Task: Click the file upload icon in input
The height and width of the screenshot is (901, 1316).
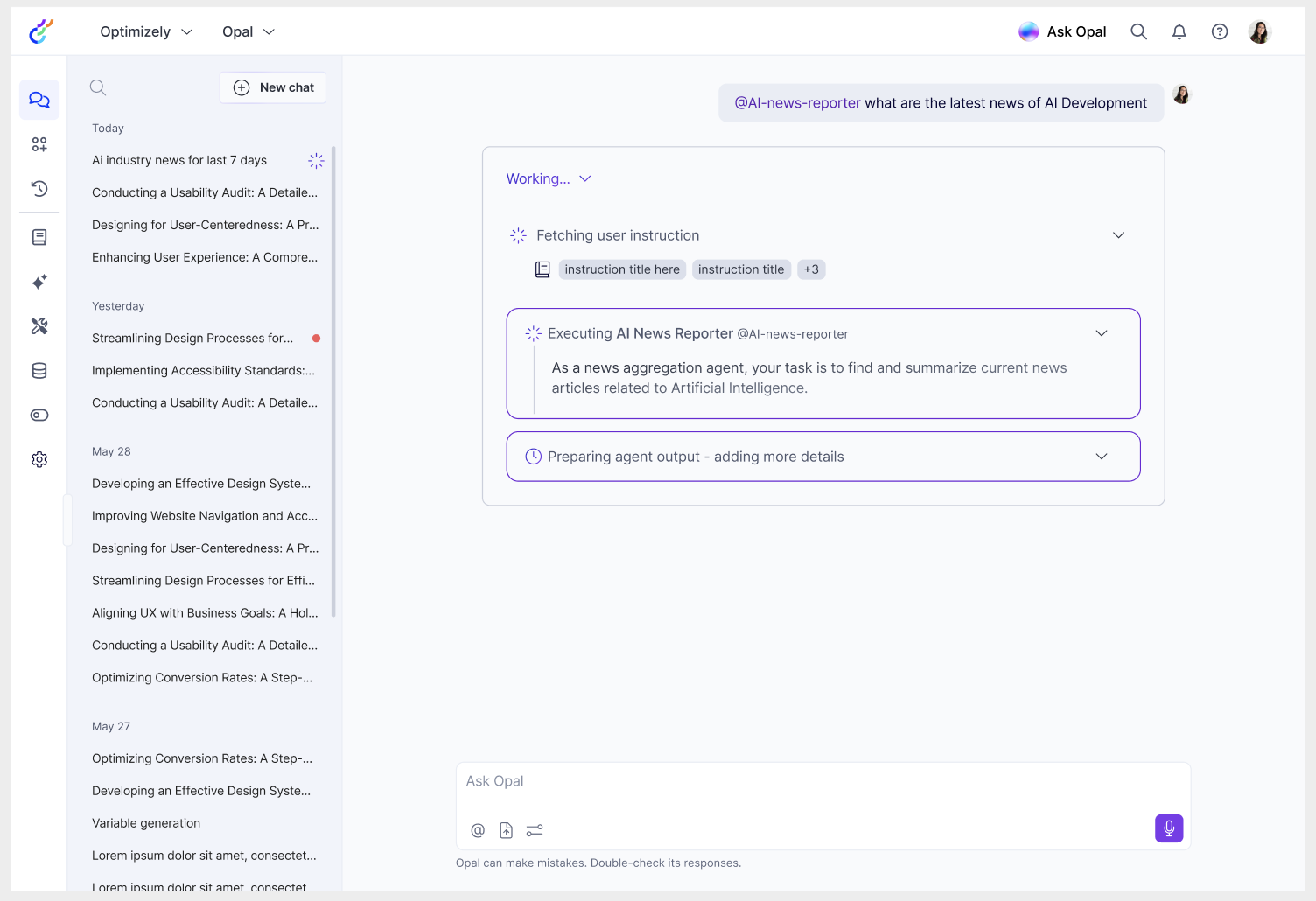Action: point(506,830)
